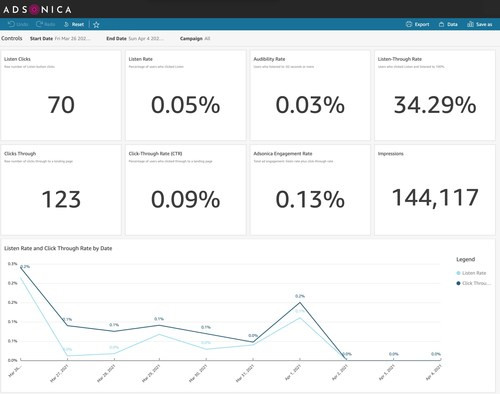Expand the Controls section
This screenshot has height=394, width=500.
coord(12,38)
